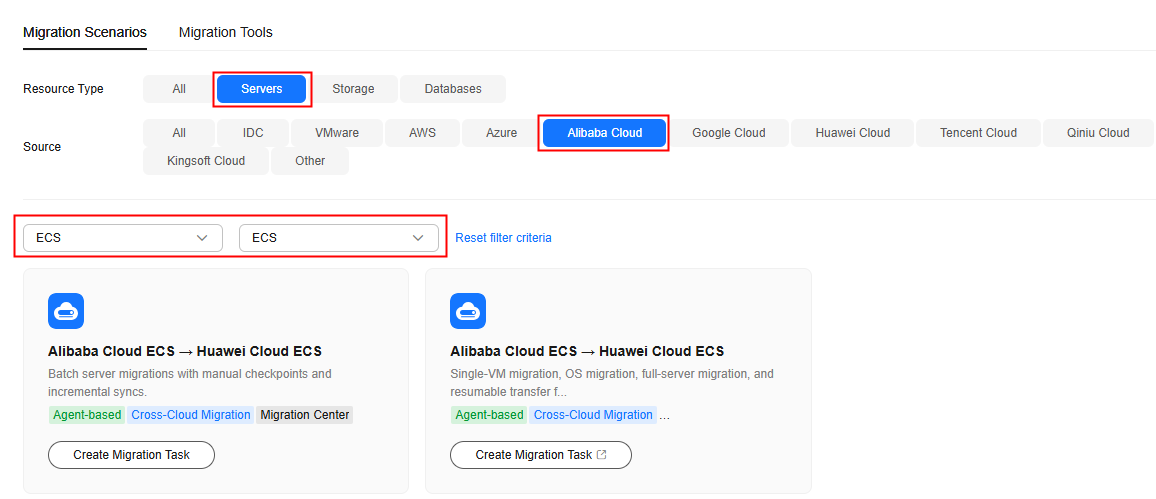This screenshot has width=1156, height=499.
Task: Select Databases resource type filter
Action: [x=453, y=89]
